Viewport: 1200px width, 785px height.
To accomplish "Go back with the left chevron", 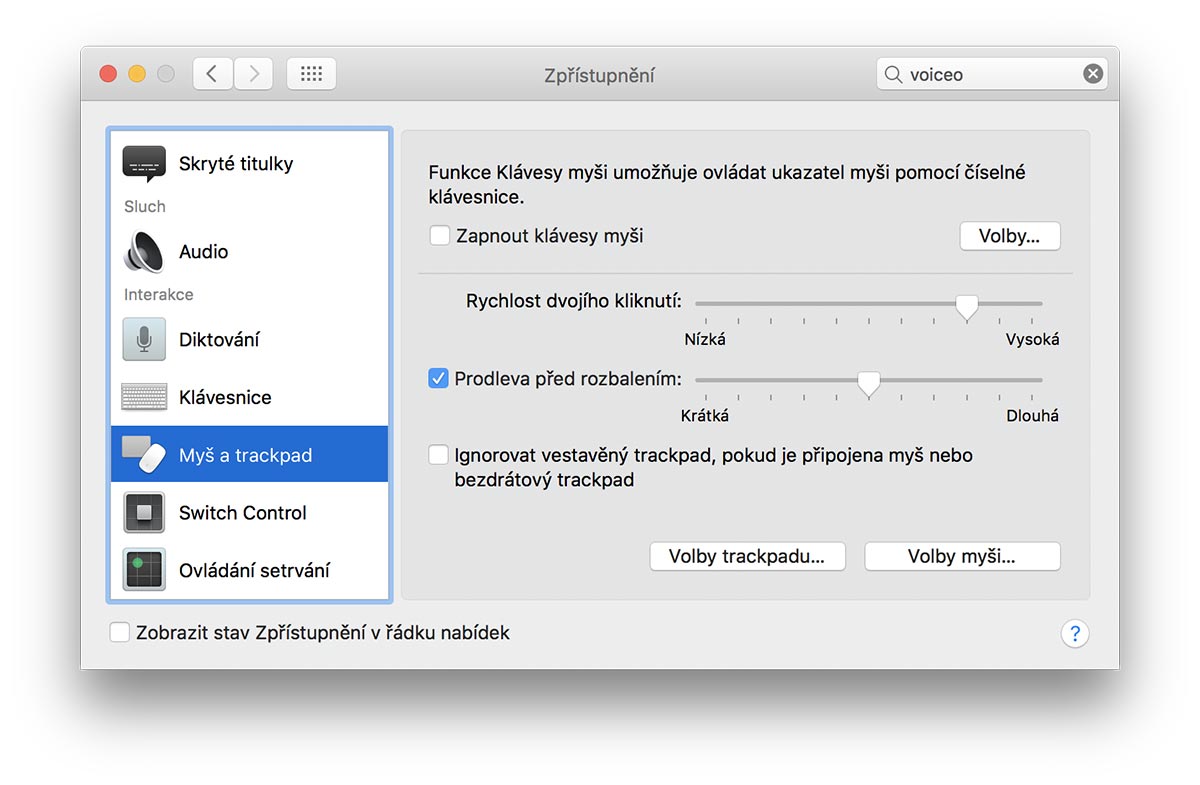I will point(212,74).
